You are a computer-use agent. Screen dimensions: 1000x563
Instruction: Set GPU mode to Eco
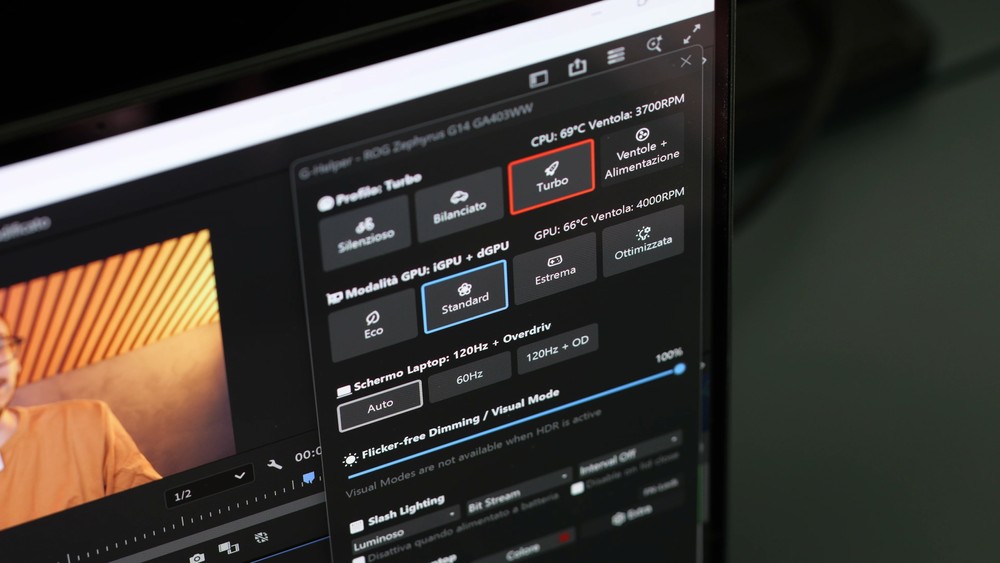click(x=373, y=324)
